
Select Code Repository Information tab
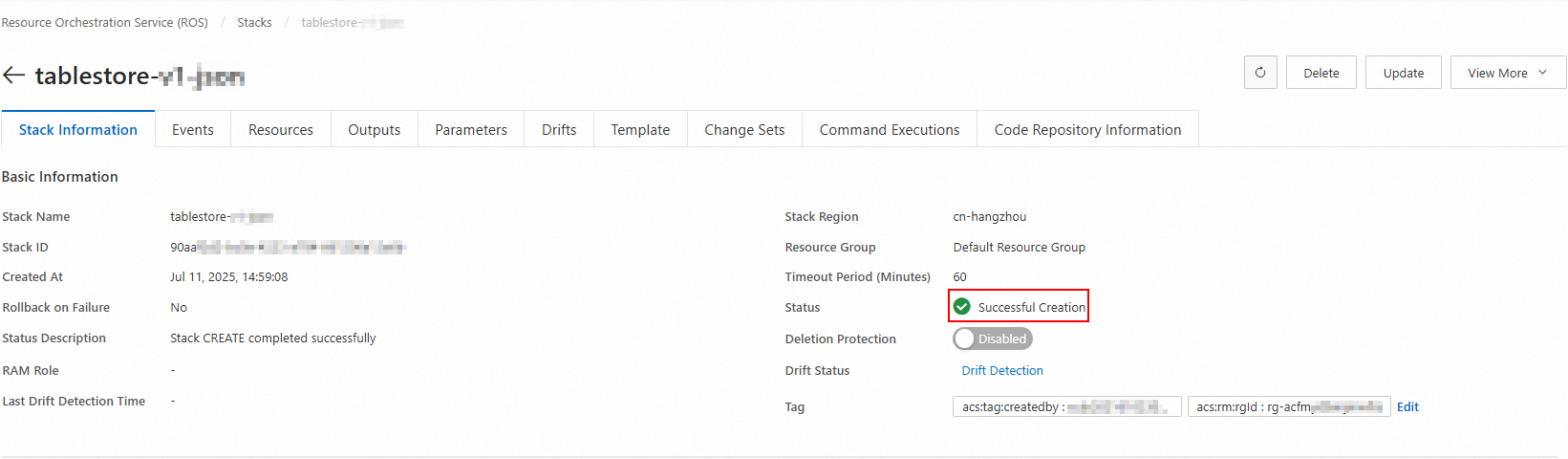point(1087,130)
